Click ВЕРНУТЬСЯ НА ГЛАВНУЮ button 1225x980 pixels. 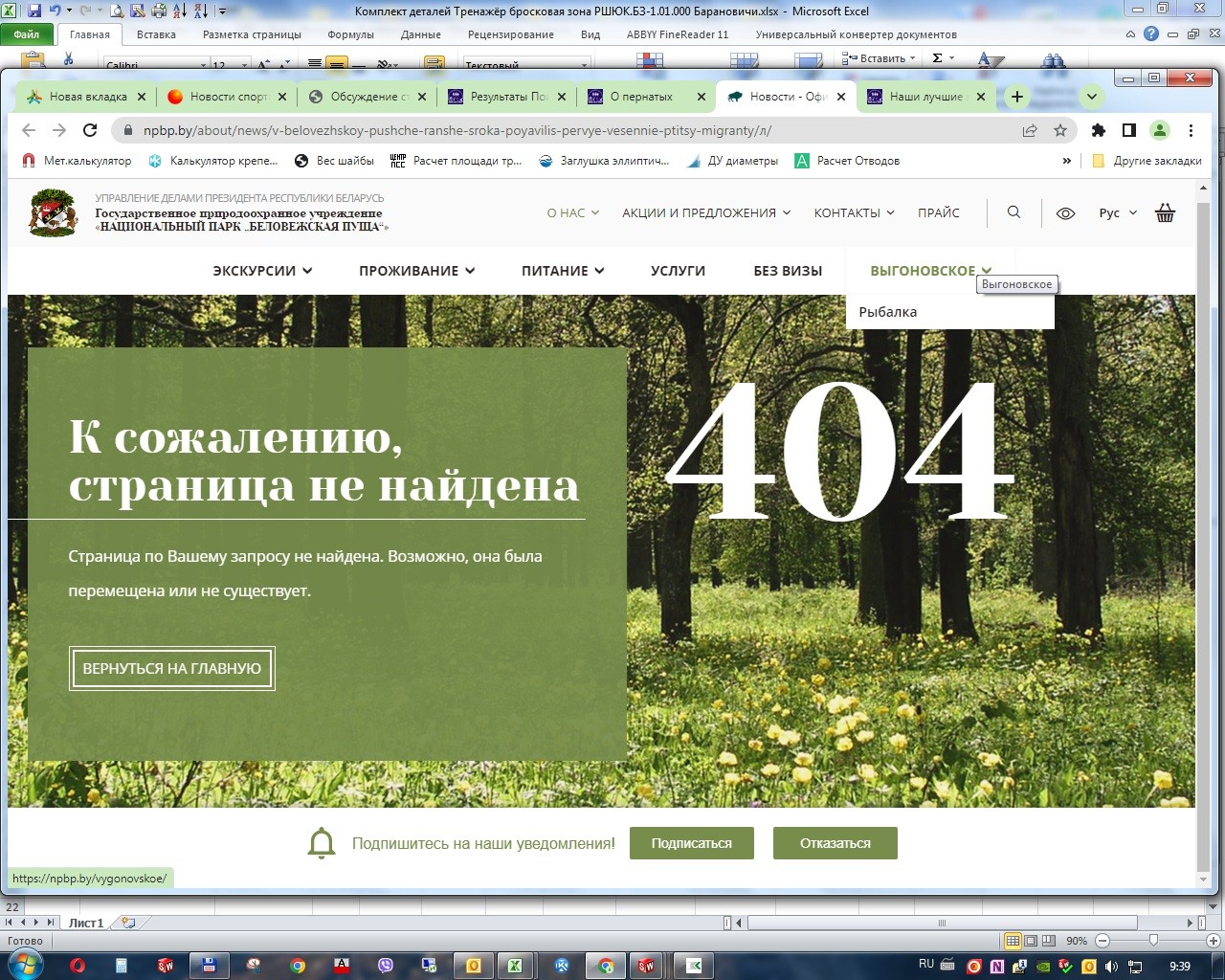click(x=172, y=668)
